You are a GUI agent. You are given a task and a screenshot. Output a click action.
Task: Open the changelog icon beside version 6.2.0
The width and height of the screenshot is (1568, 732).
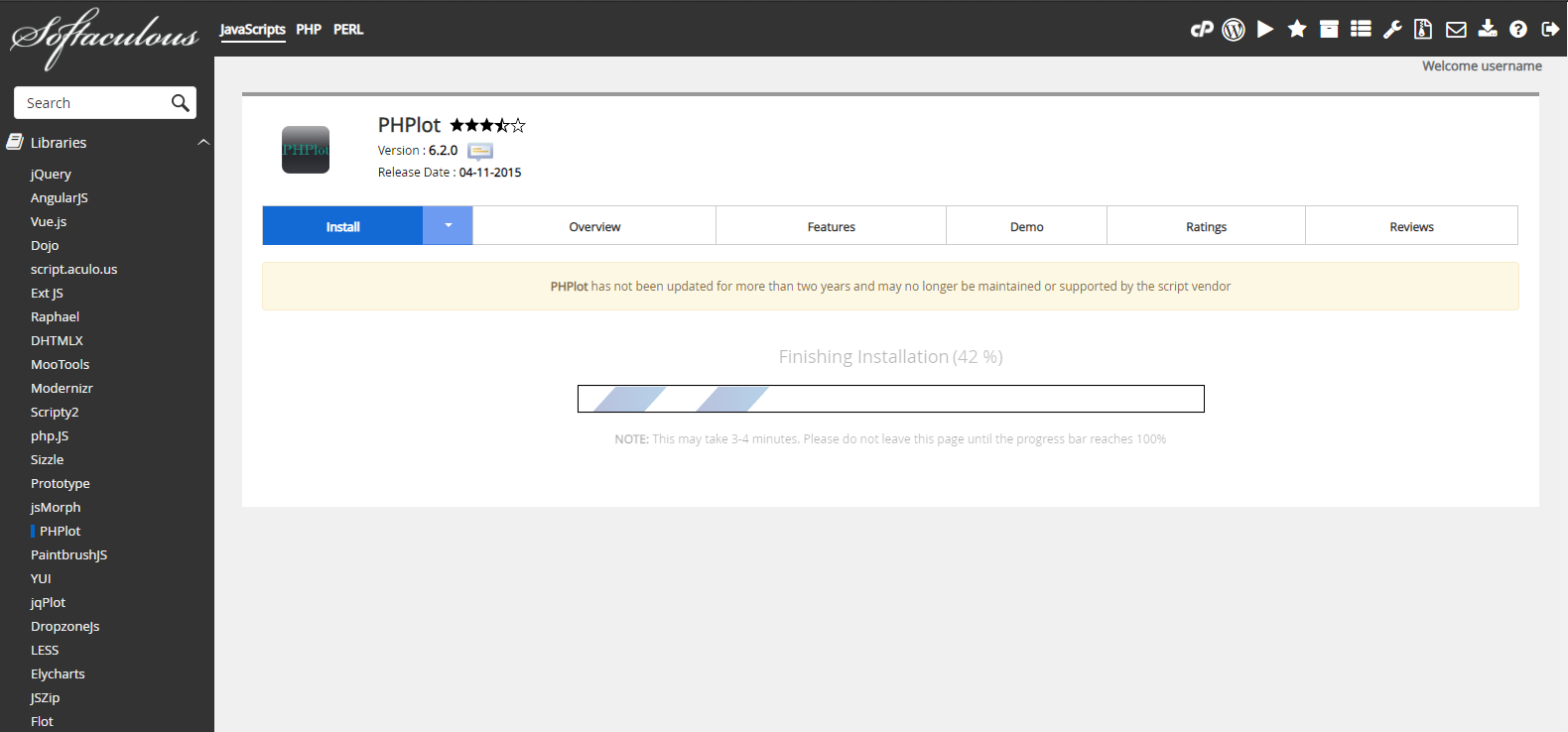pos(480,152)
